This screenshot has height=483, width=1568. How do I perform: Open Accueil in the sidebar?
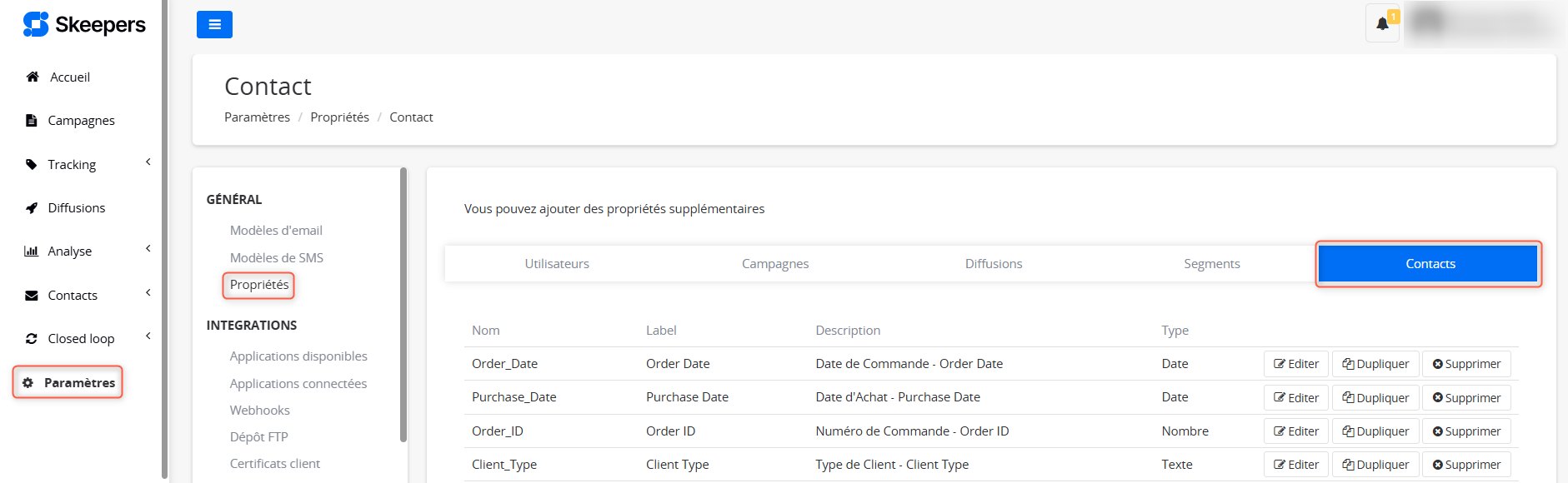(x=70, y=77)
